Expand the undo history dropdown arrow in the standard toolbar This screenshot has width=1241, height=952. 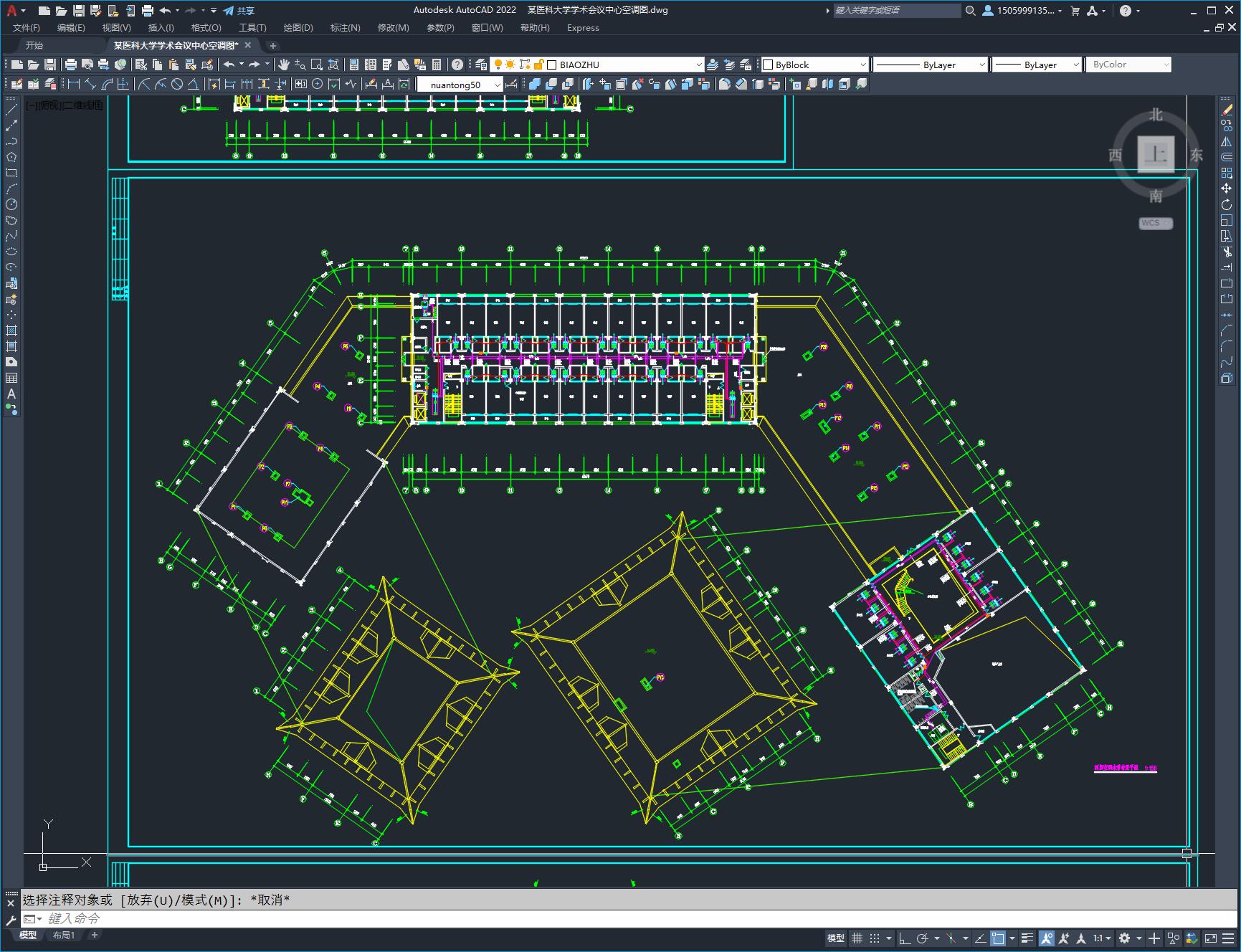click(x=241, y=65)
